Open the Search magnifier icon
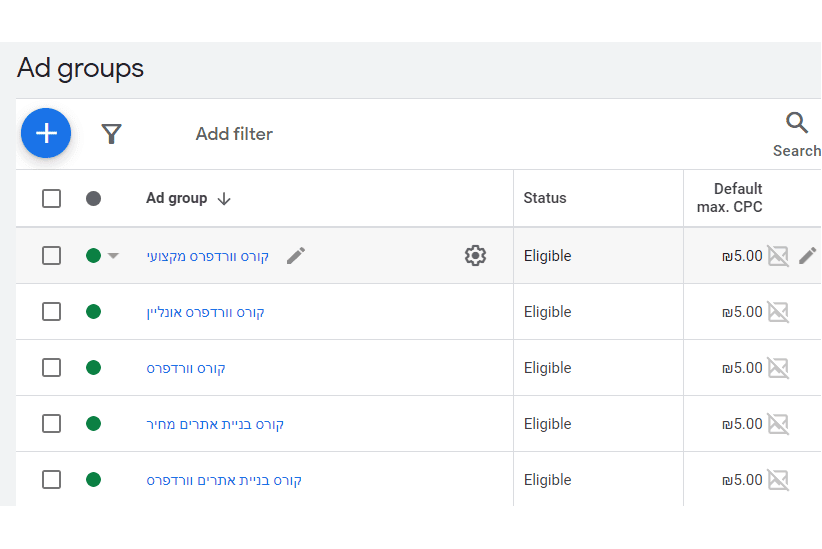 click(796, 123)
